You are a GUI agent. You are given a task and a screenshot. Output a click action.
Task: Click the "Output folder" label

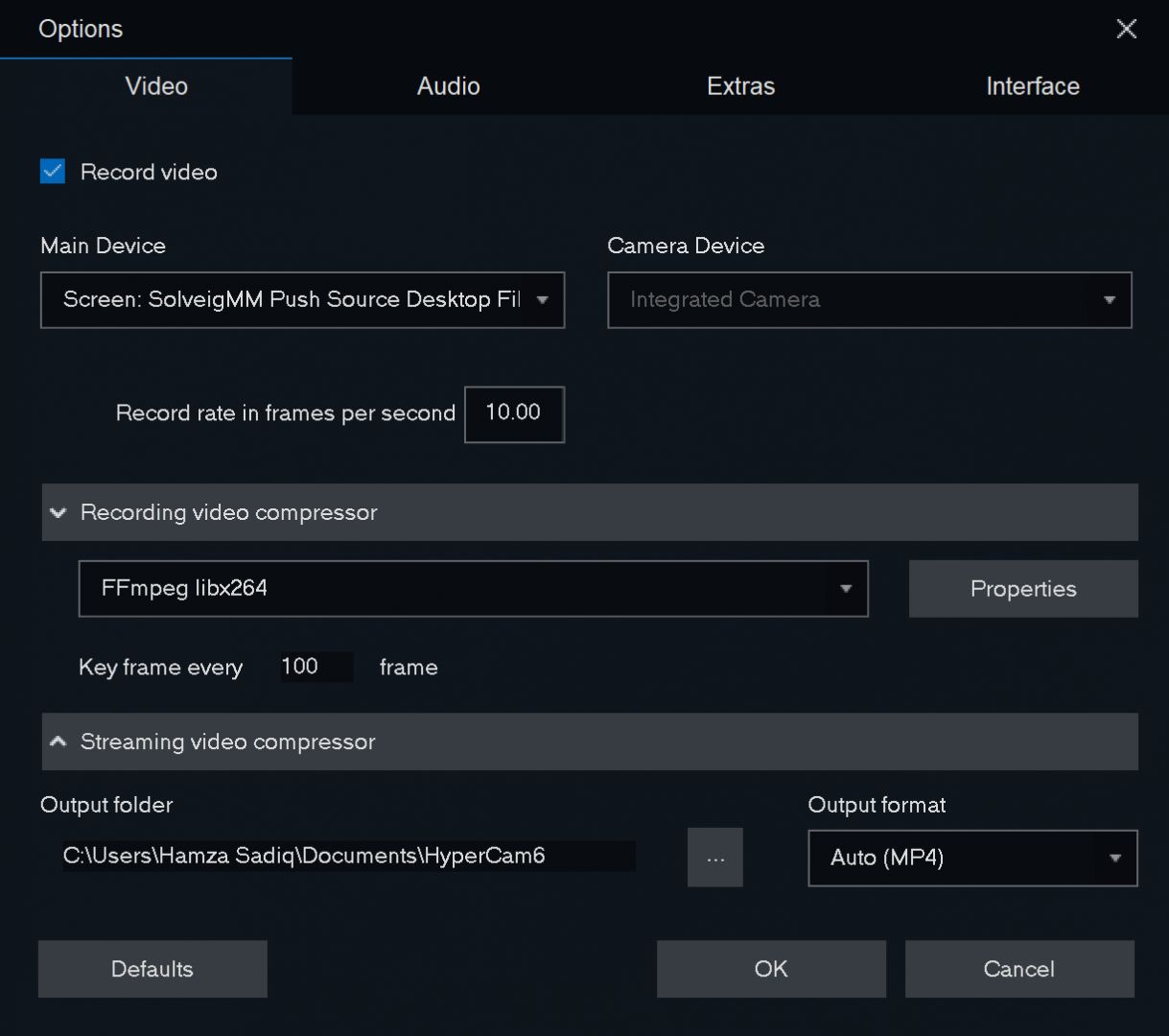[106, 805]
